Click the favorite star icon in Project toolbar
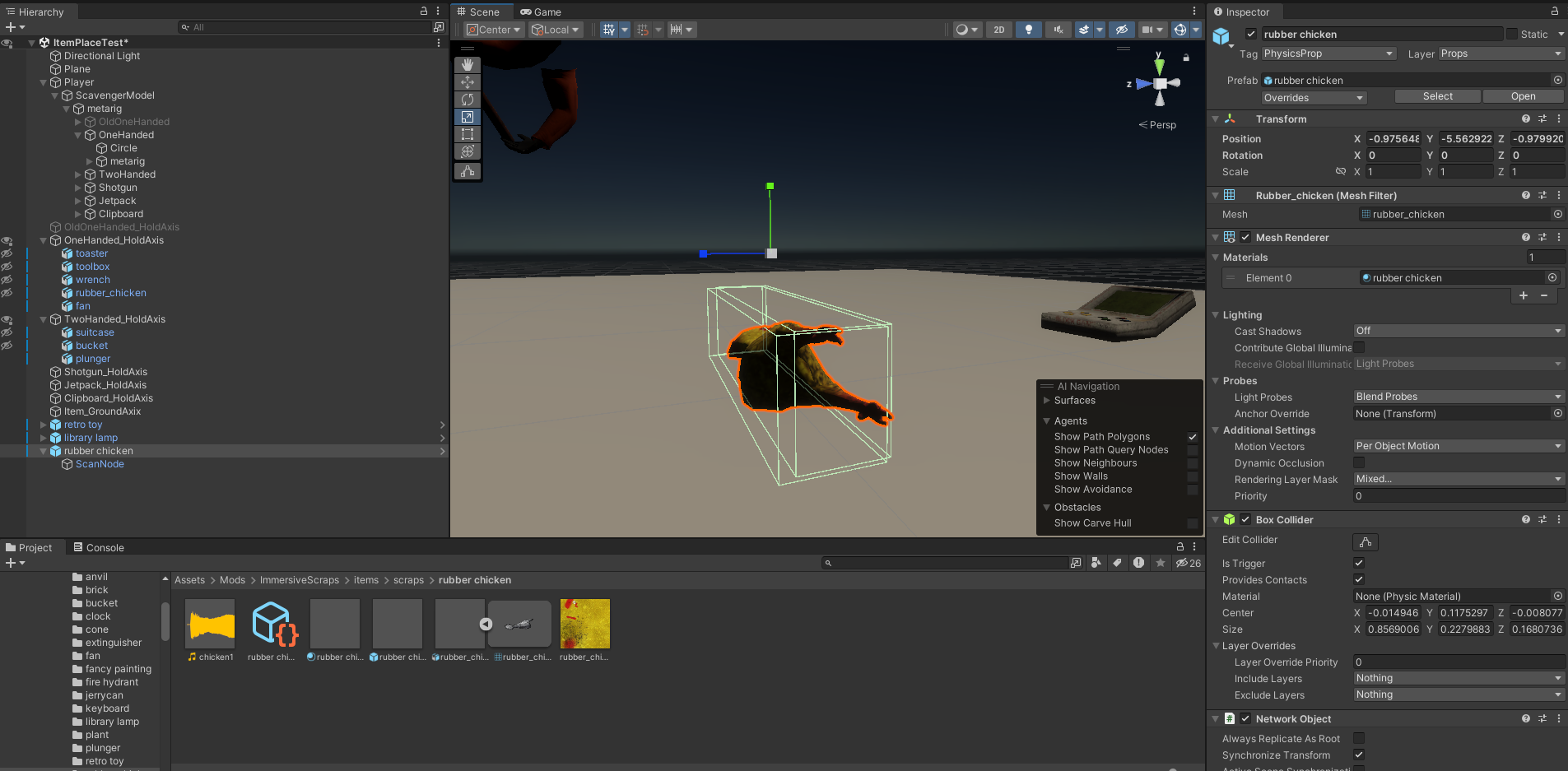 (1161, 563)
